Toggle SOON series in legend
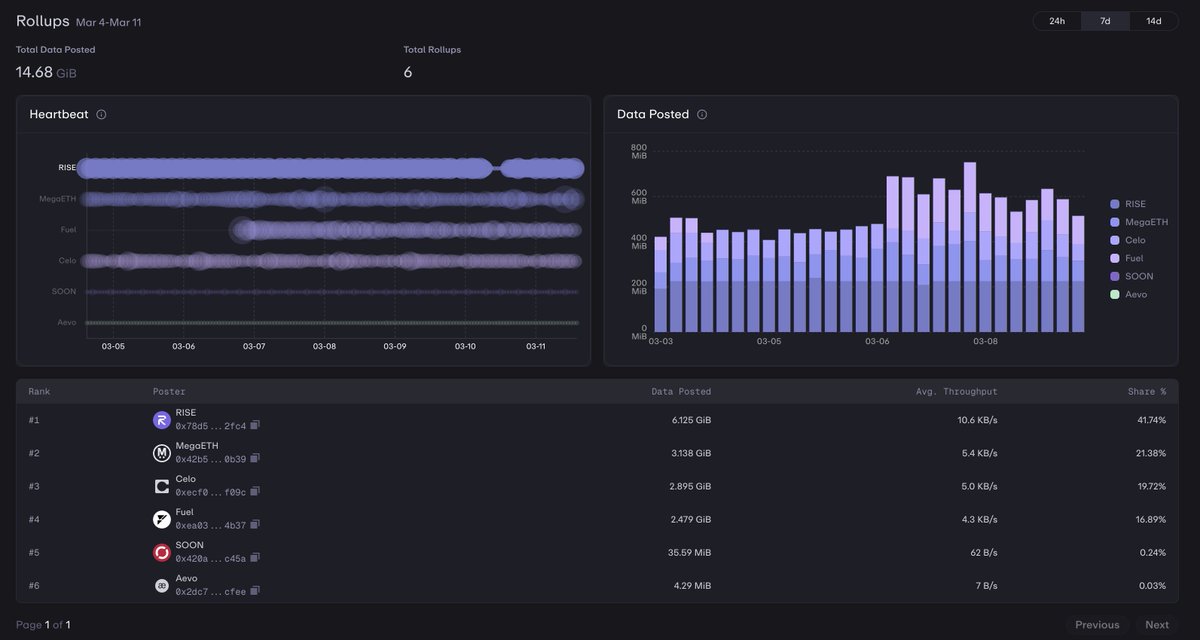 tap(1131, 276)
